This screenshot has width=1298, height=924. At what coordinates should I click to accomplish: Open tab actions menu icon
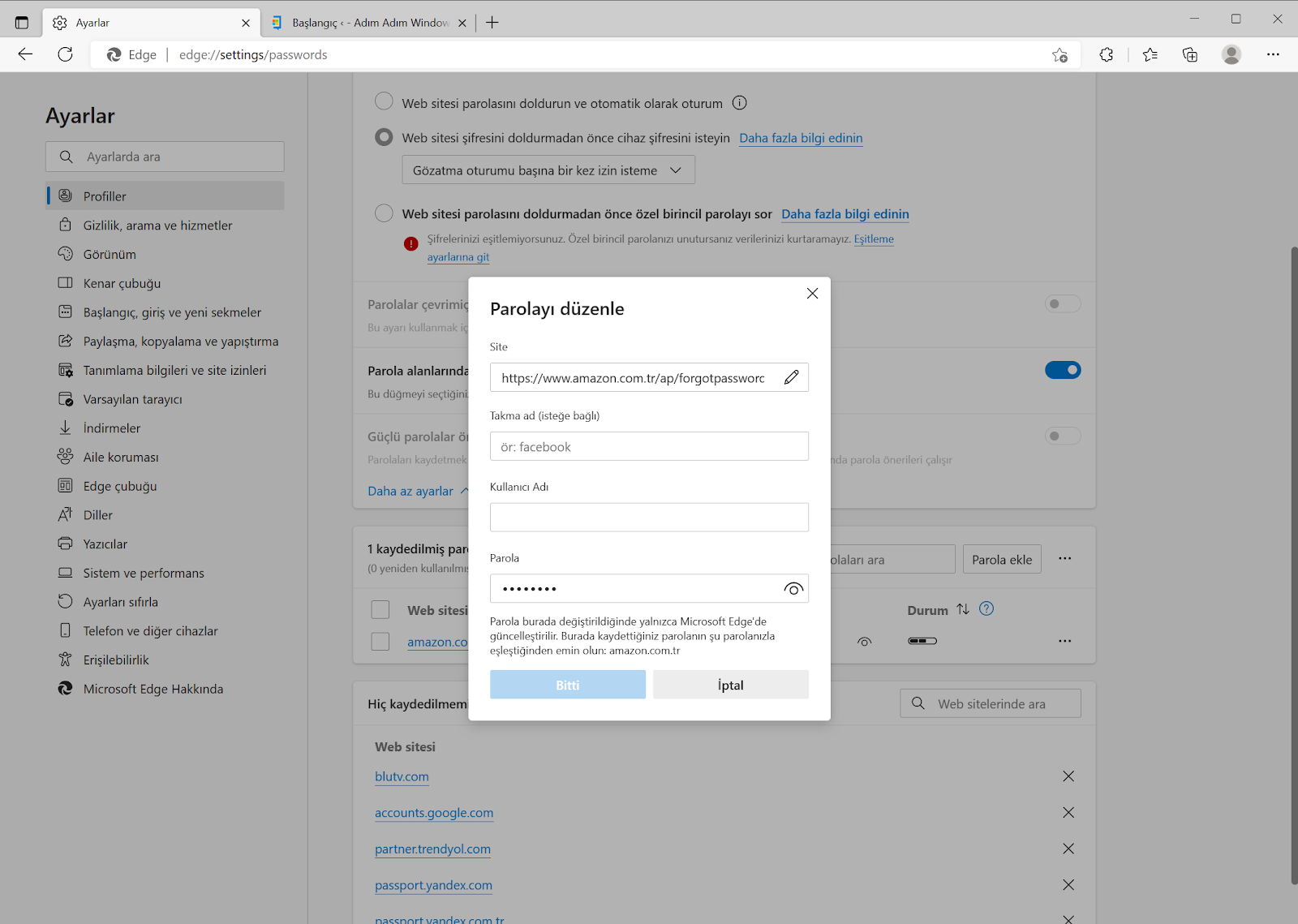coord(22,23)
